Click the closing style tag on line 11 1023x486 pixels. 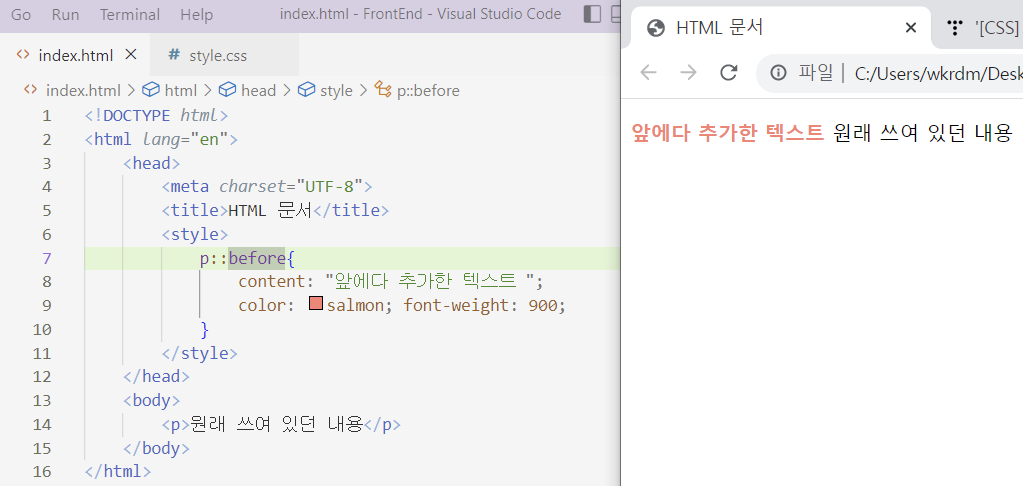(x=200, y=354)
